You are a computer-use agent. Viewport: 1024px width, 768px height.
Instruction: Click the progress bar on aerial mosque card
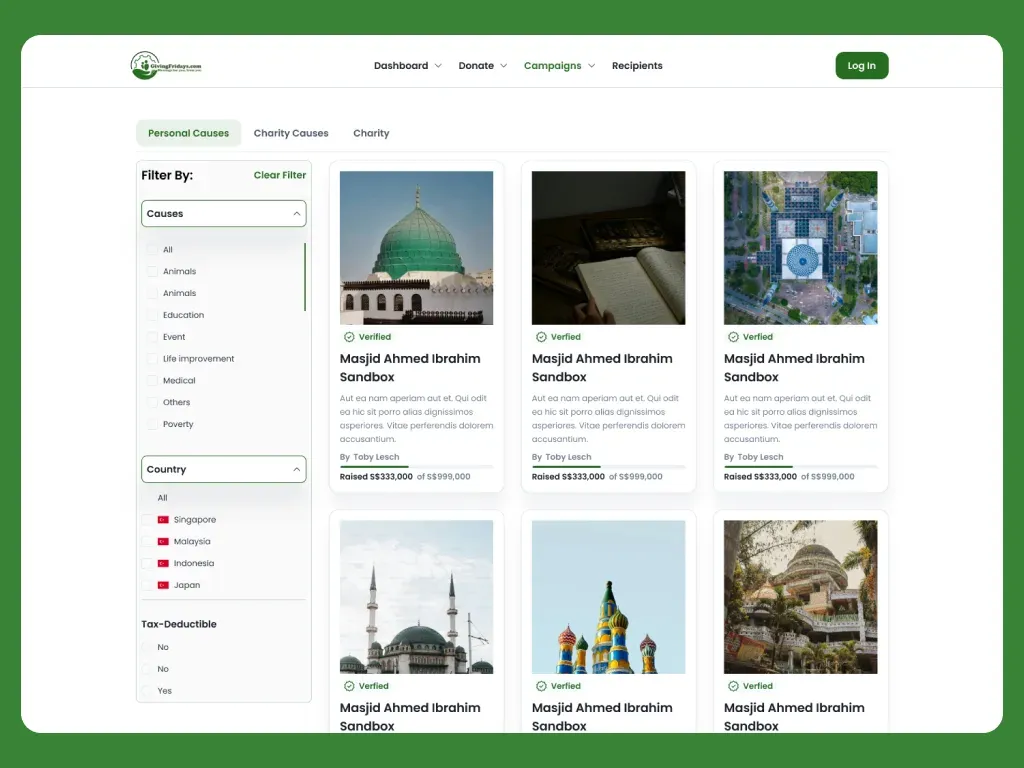click(800, 466)
